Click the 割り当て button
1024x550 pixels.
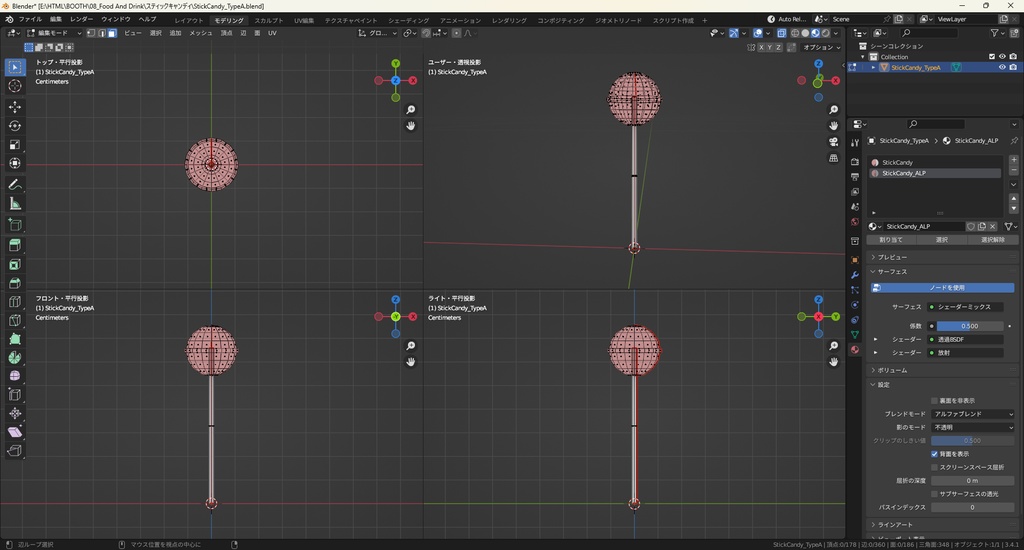pyautogui.click(x=890, y=240)
